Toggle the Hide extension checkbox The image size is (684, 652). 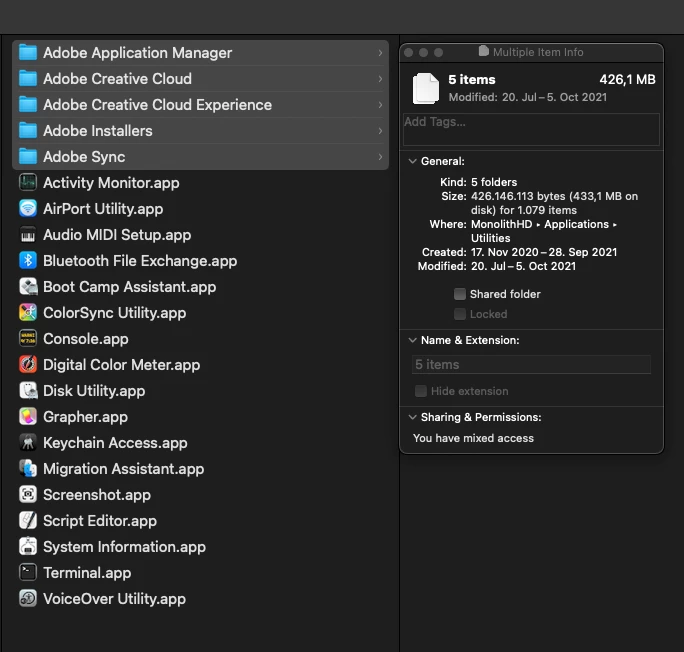421,391
